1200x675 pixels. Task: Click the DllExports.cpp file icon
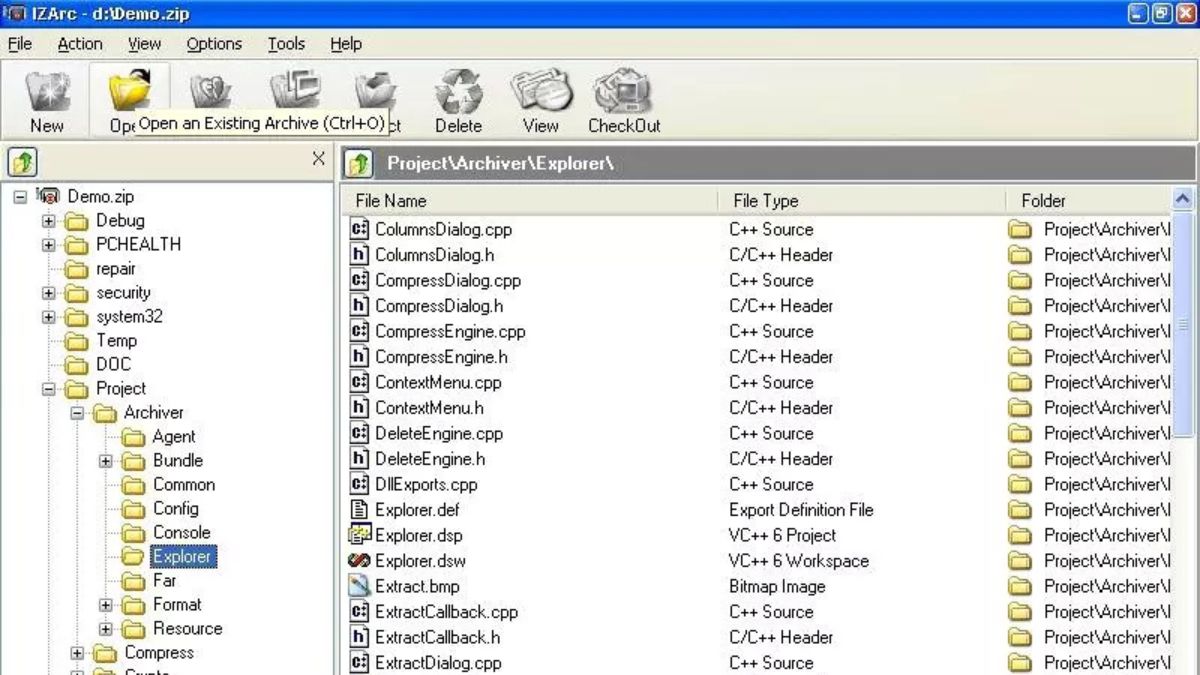[359, 484]
